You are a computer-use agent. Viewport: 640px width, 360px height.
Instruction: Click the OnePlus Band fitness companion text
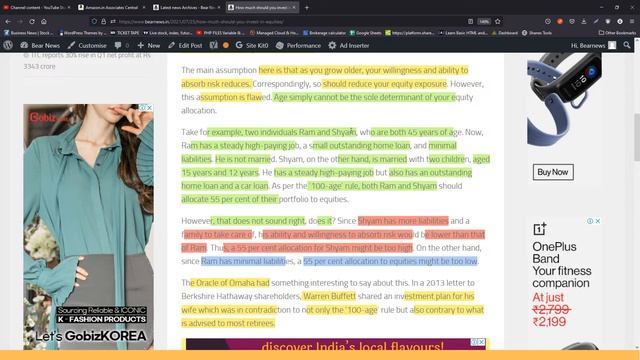562,264
